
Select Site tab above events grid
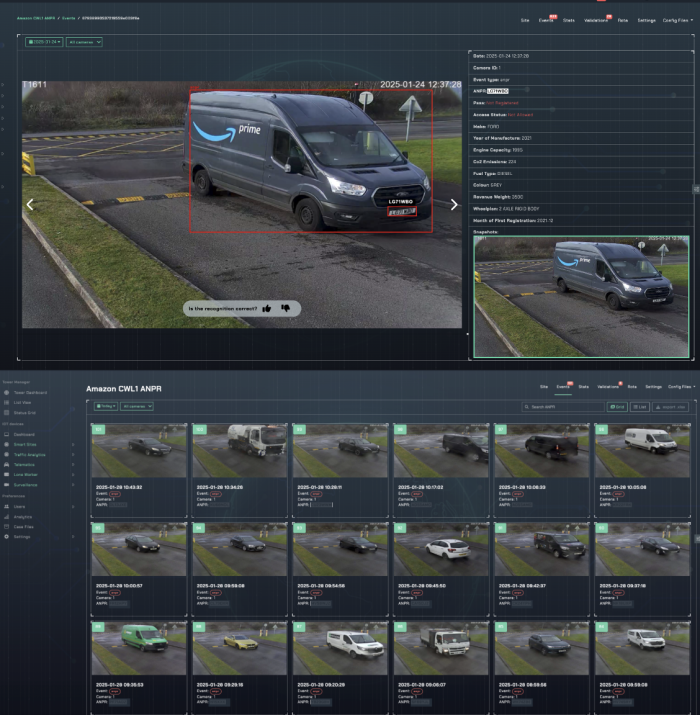[x=544, y=387]
